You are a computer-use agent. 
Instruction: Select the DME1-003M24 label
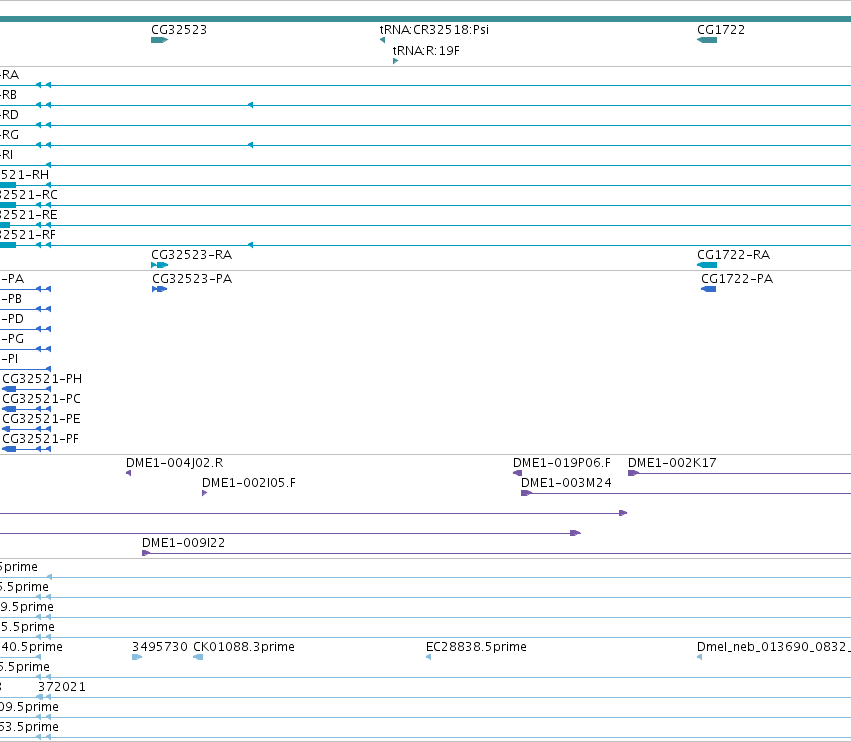(566, 483)
